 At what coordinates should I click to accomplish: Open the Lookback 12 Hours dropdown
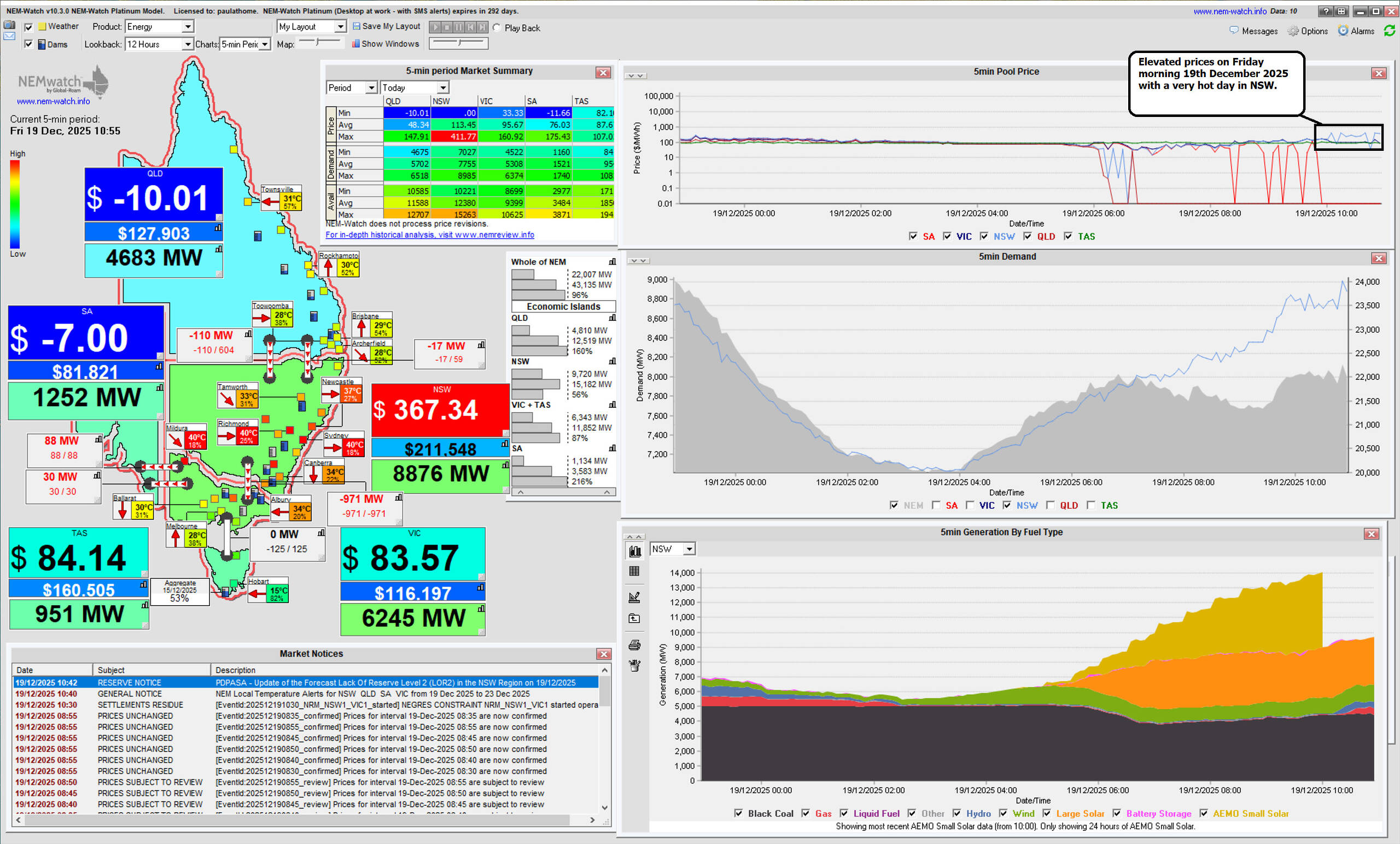click(187, 44)
